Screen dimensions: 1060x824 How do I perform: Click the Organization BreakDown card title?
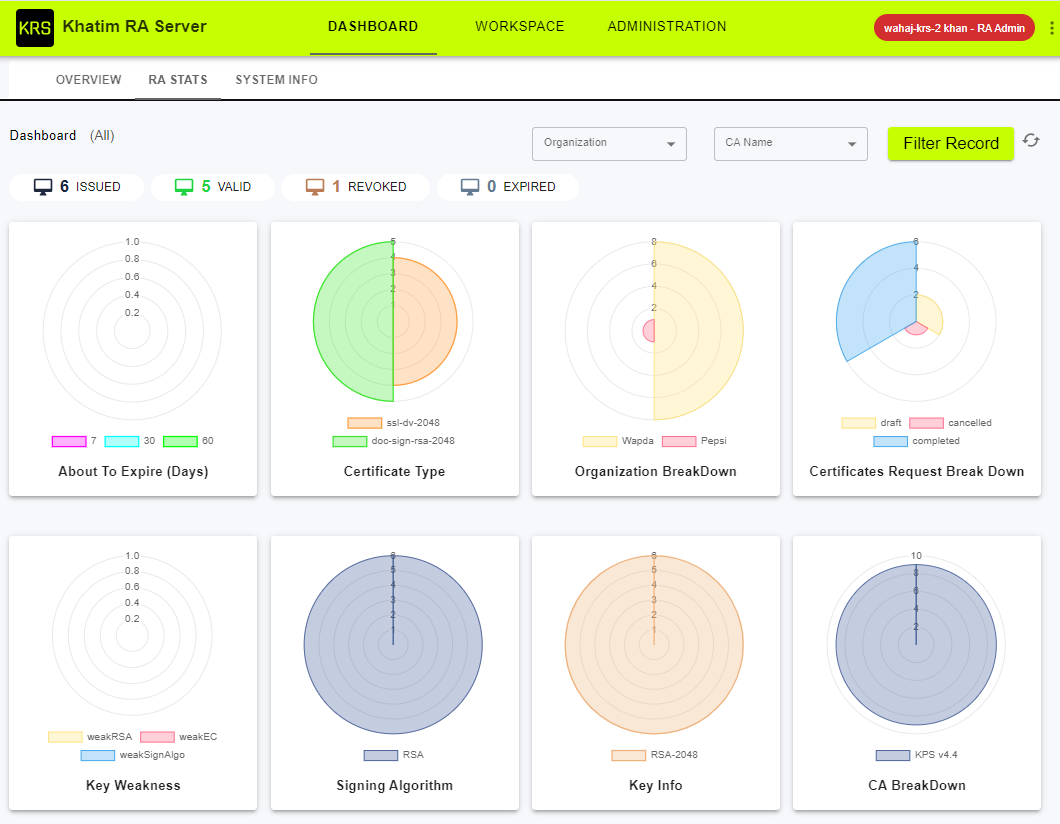(x=655, y=472)
